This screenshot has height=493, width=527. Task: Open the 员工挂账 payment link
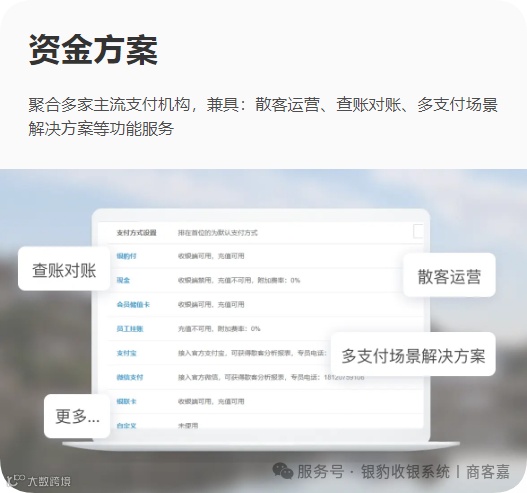click(130, 329)
